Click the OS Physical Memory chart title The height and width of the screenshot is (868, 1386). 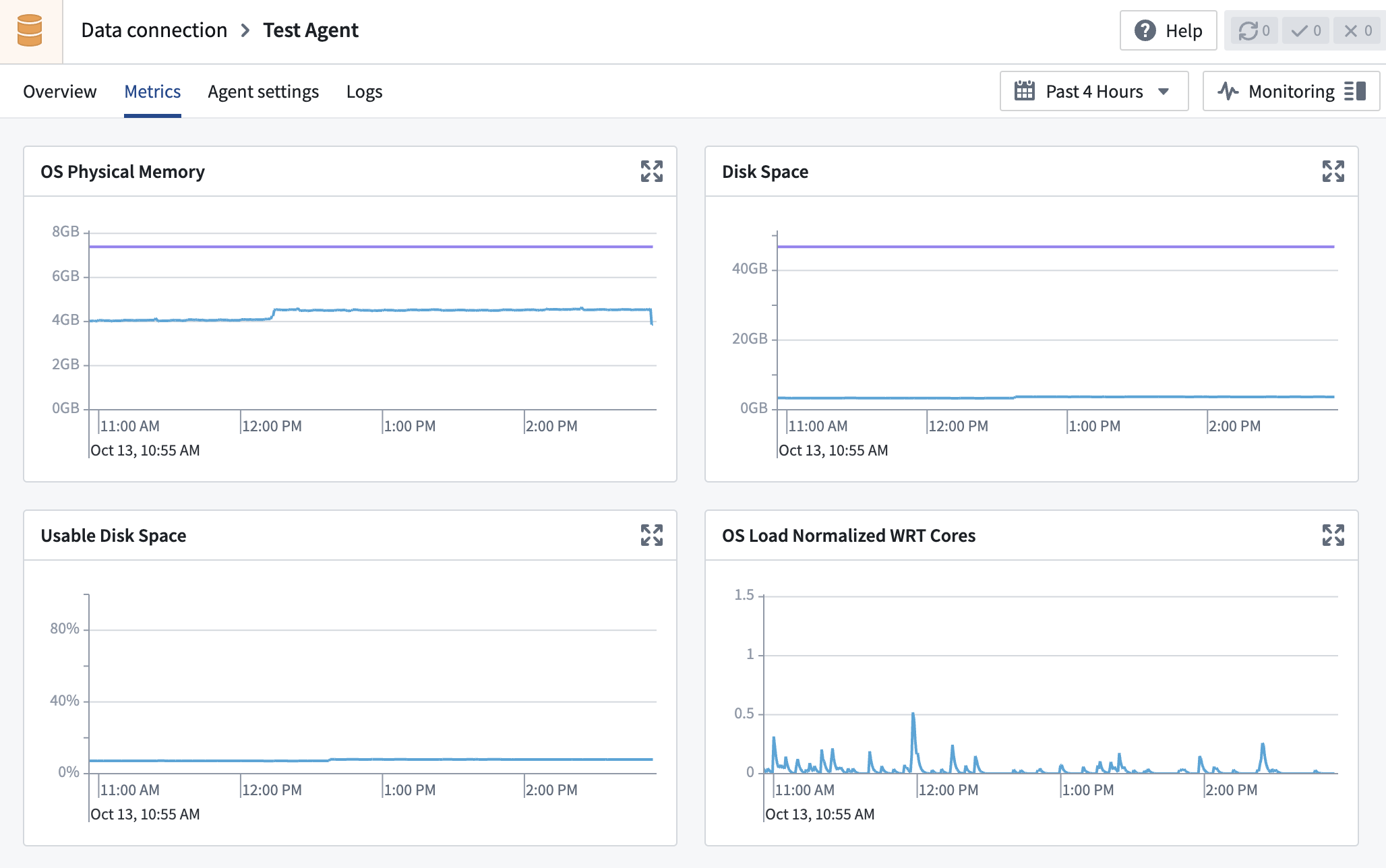[123, 172]
